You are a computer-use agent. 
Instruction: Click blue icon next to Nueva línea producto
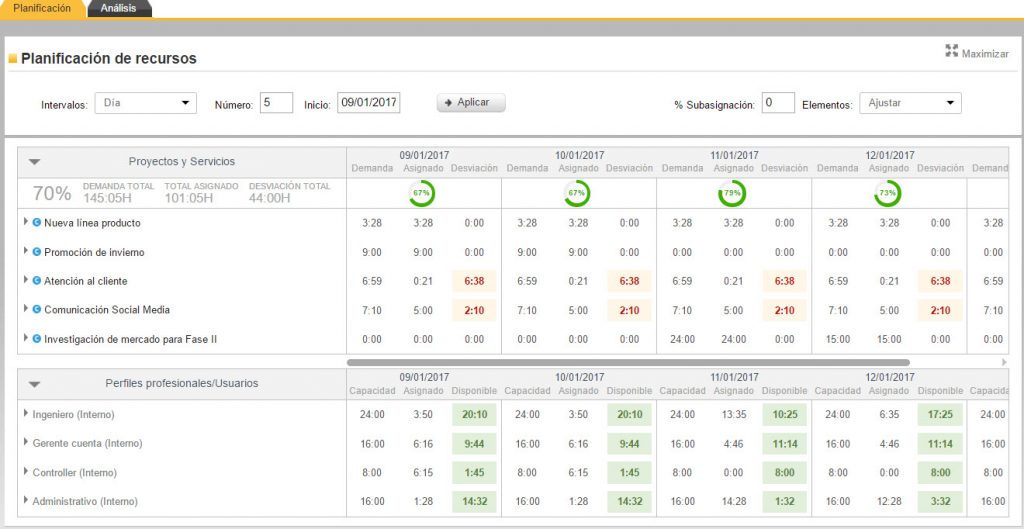(37, 223)
